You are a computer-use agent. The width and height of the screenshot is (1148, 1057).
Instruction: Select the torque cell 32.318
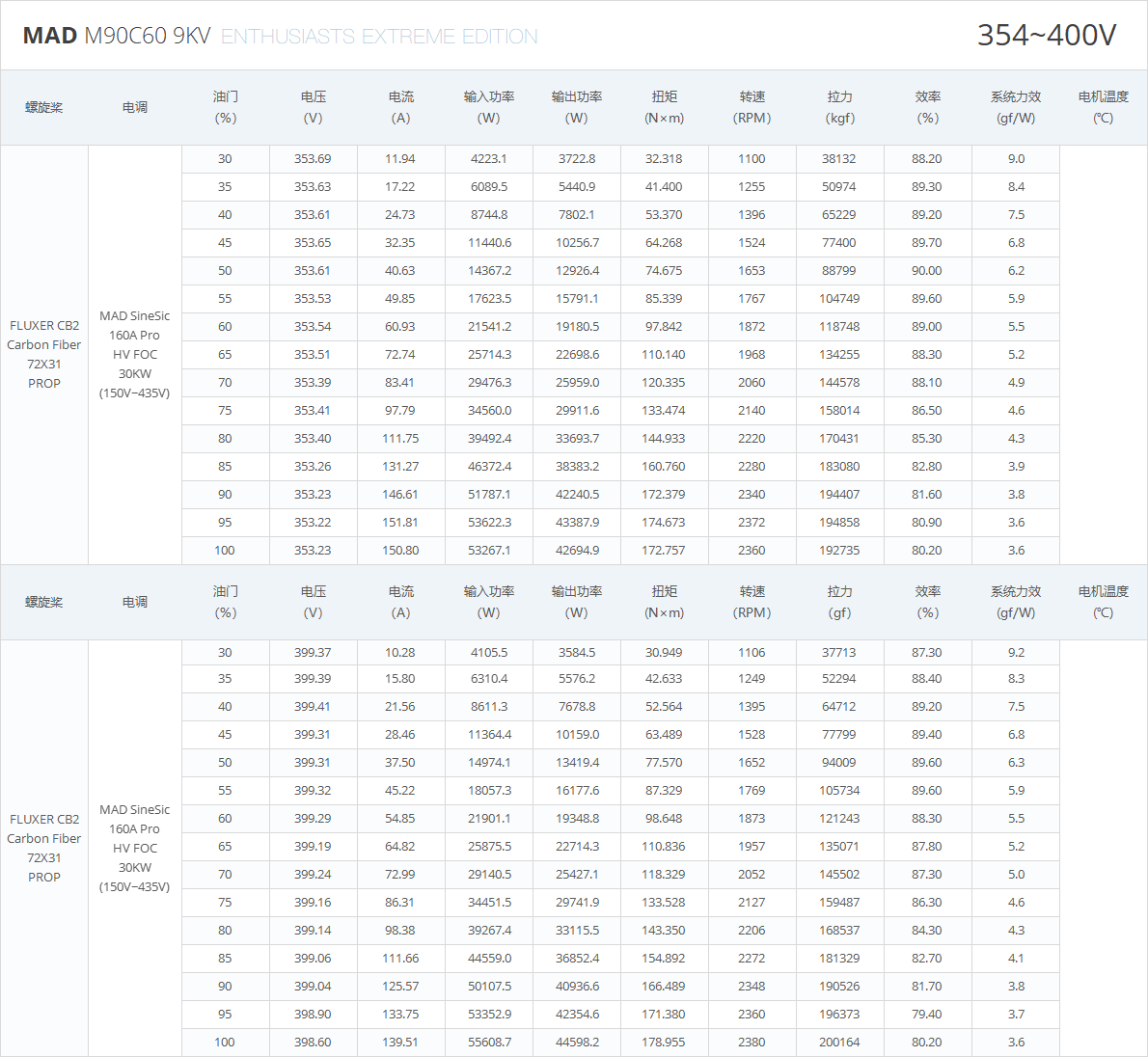click(664, 159)
